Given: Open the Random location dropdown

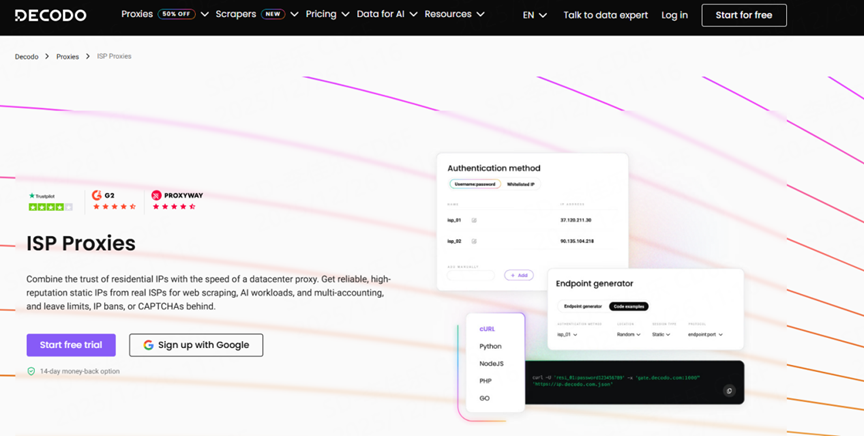Looking at the screenshot, I should point(628,334).
